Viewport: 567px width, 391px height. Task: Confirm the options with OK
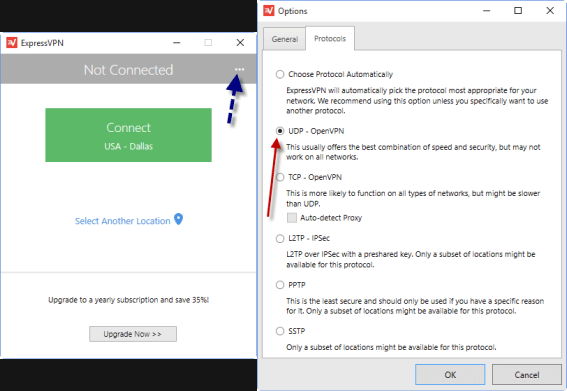(x=450, y=374)
